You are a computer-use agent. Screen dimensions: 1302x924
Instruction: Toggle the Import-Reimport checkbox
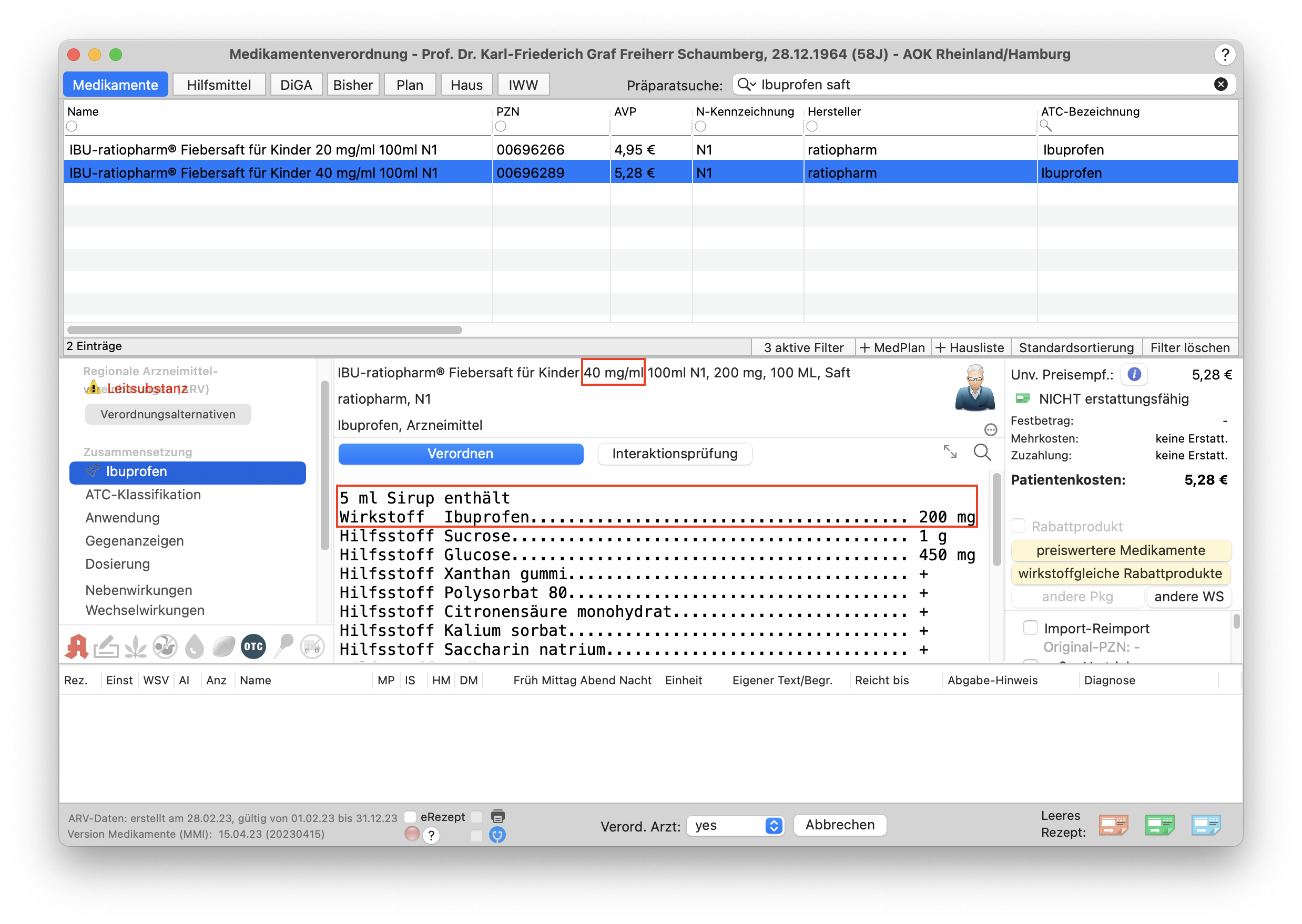(1031, 628)
